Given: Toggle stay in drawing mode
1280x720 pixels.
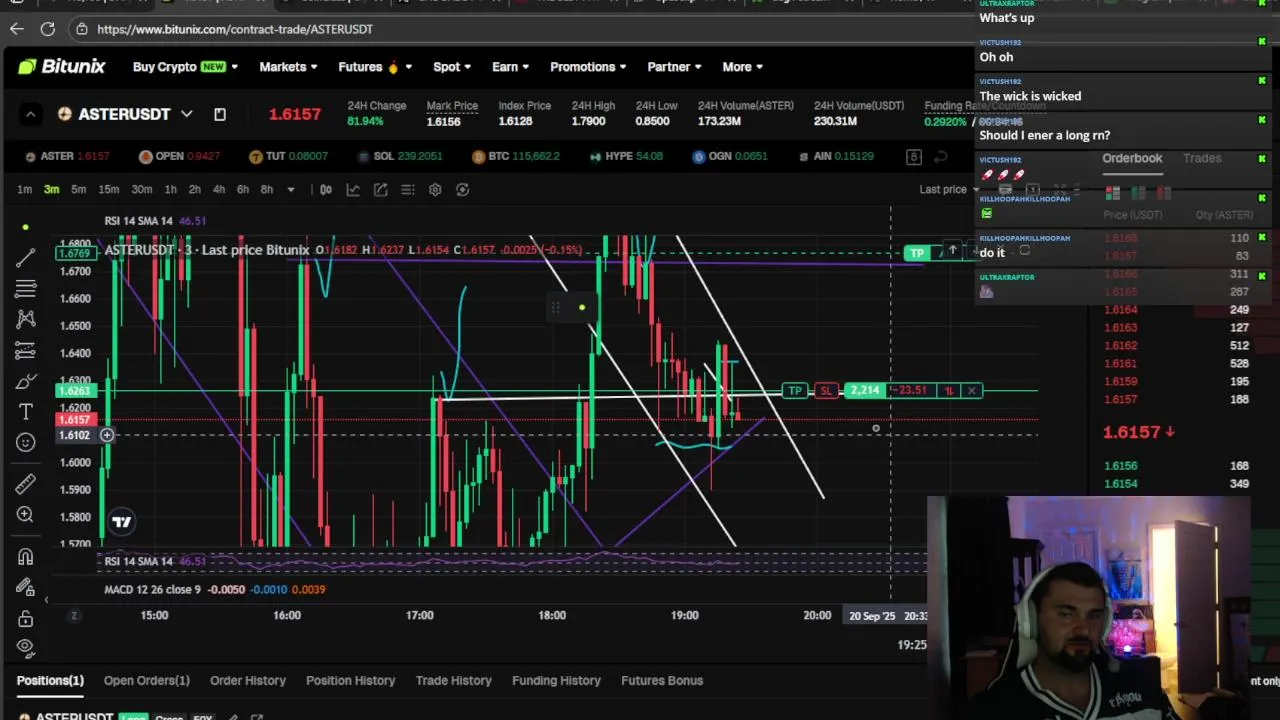Looking at the screenshot, I should point(26,587).
